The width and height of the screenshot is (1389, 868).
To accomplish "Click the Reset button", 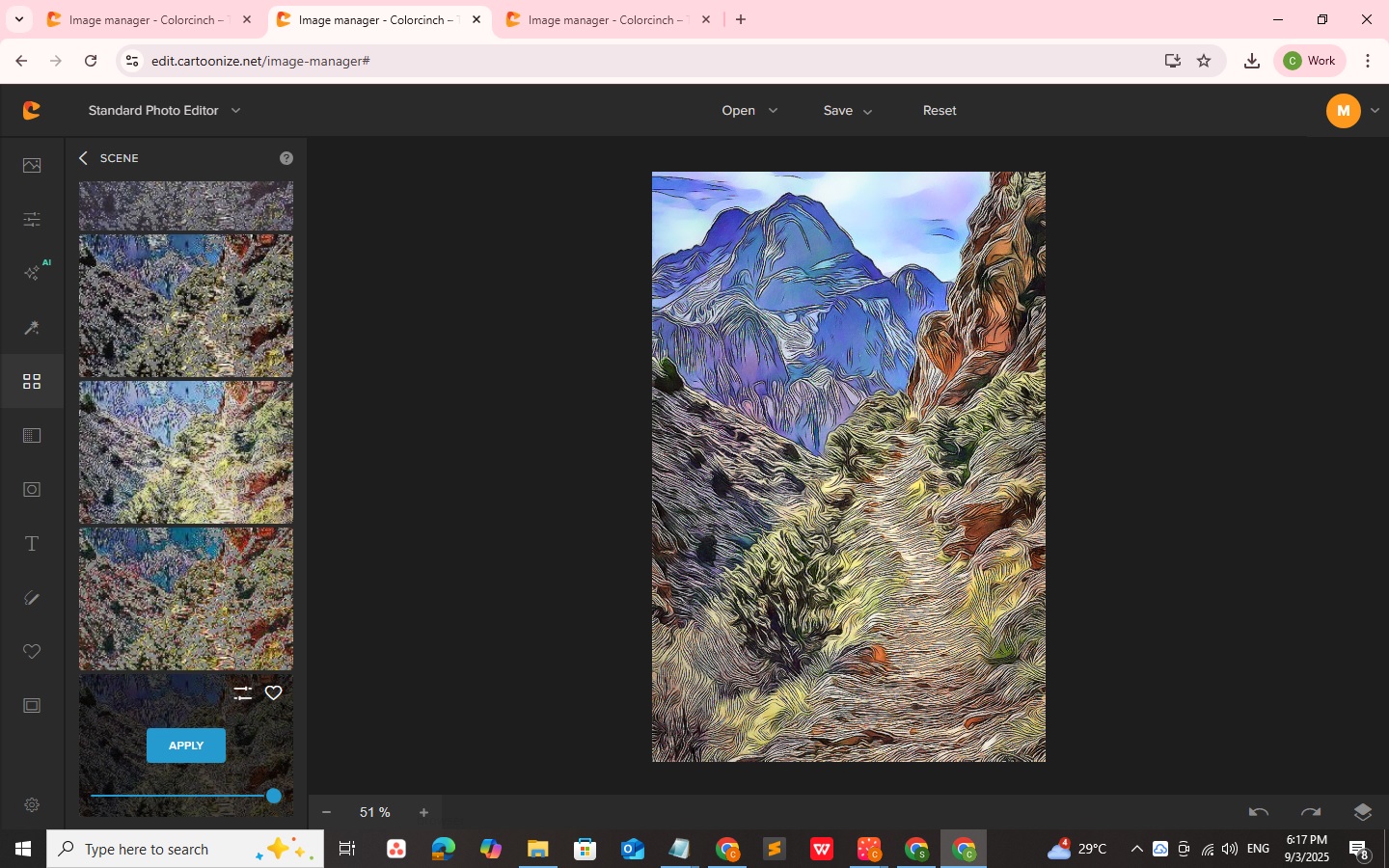I will (940, 111).
